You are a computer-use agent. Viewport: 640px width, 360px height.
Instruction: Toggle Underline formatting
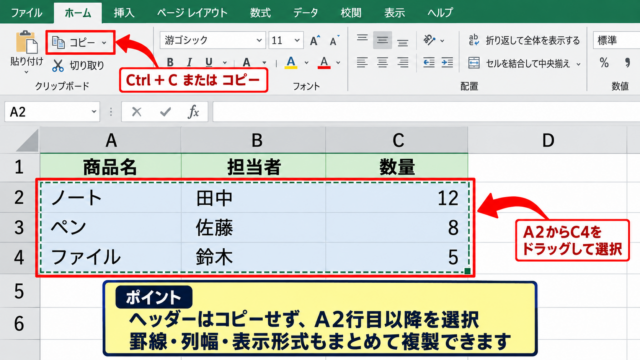click(x=209, y=62)
